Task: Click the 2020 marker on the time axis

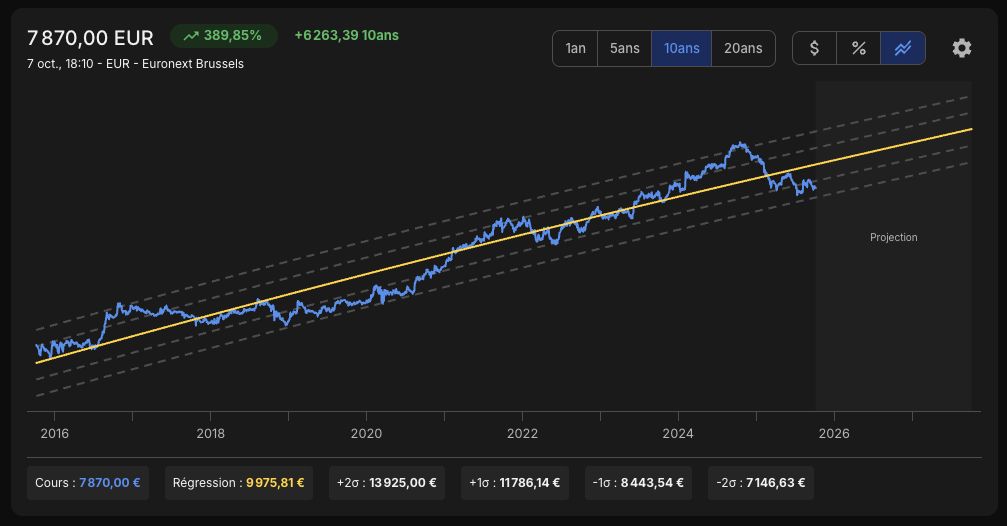Action: [366, 434]
